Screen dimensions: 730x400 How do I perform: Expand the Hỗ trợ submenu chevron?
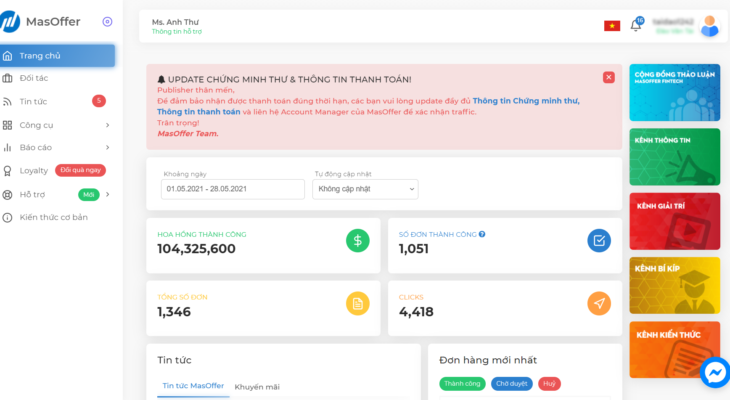click(x=108, y=194)
